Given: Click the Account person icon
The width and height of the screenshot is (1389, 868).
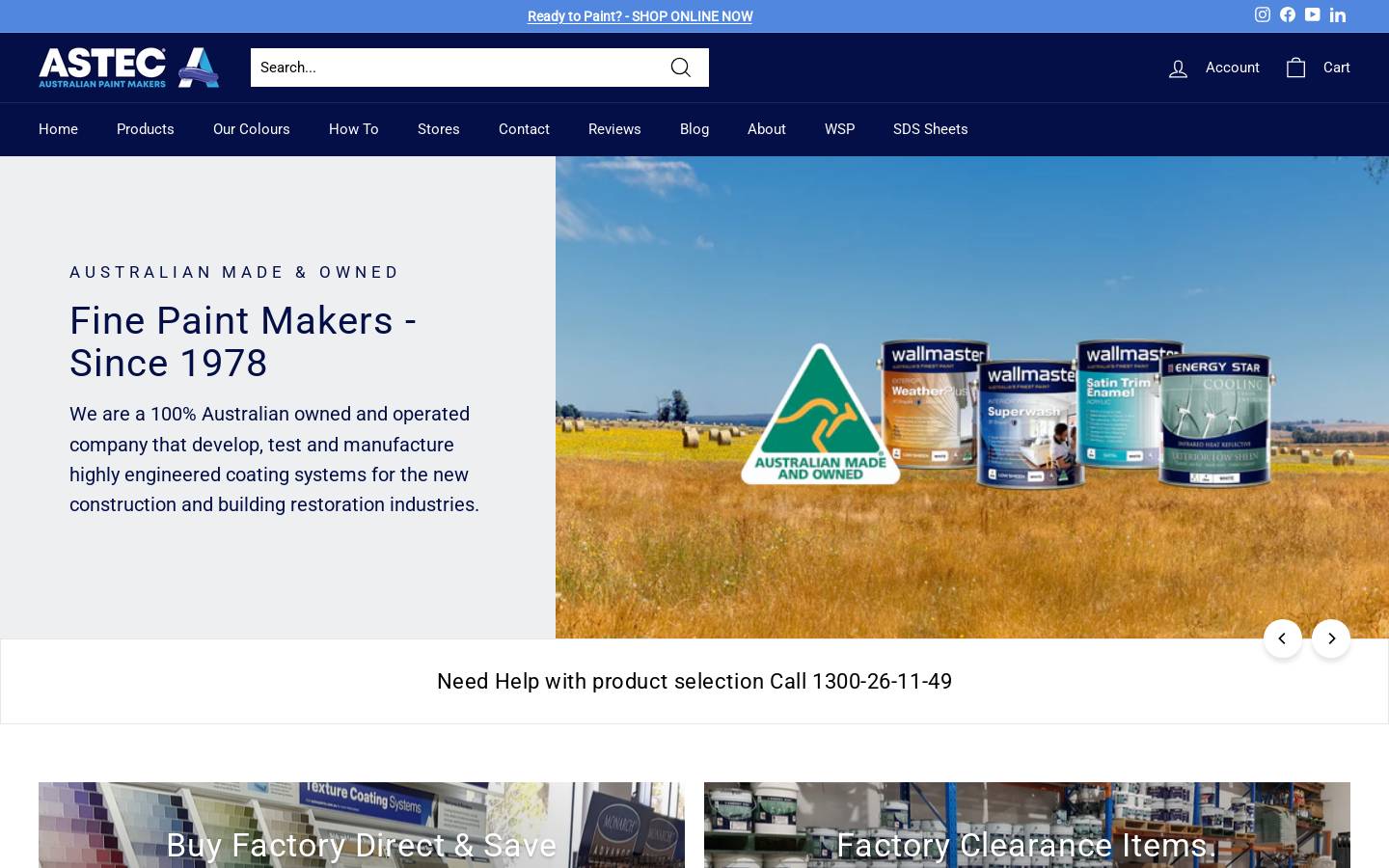Looking at the screenshot, I should (1178, 68).
